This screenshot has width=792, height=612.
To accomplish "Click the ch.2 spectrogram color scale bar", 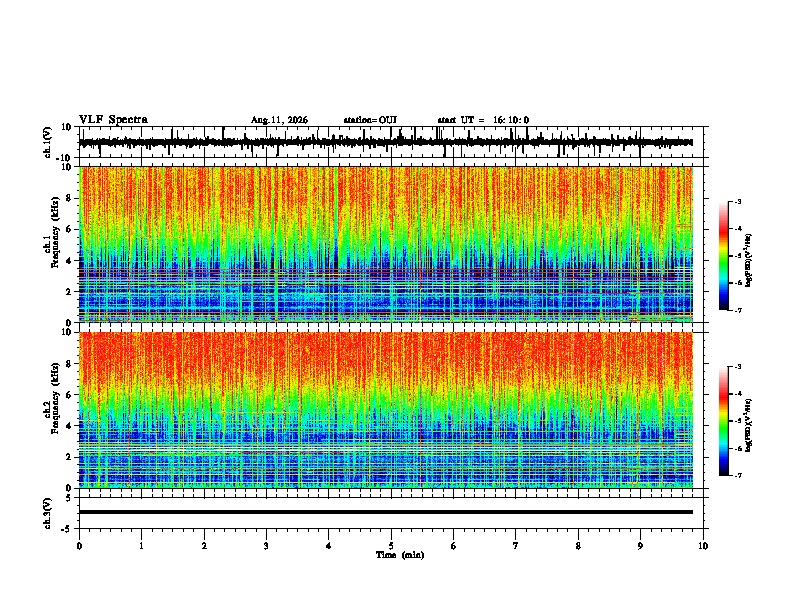I will 723,421.
